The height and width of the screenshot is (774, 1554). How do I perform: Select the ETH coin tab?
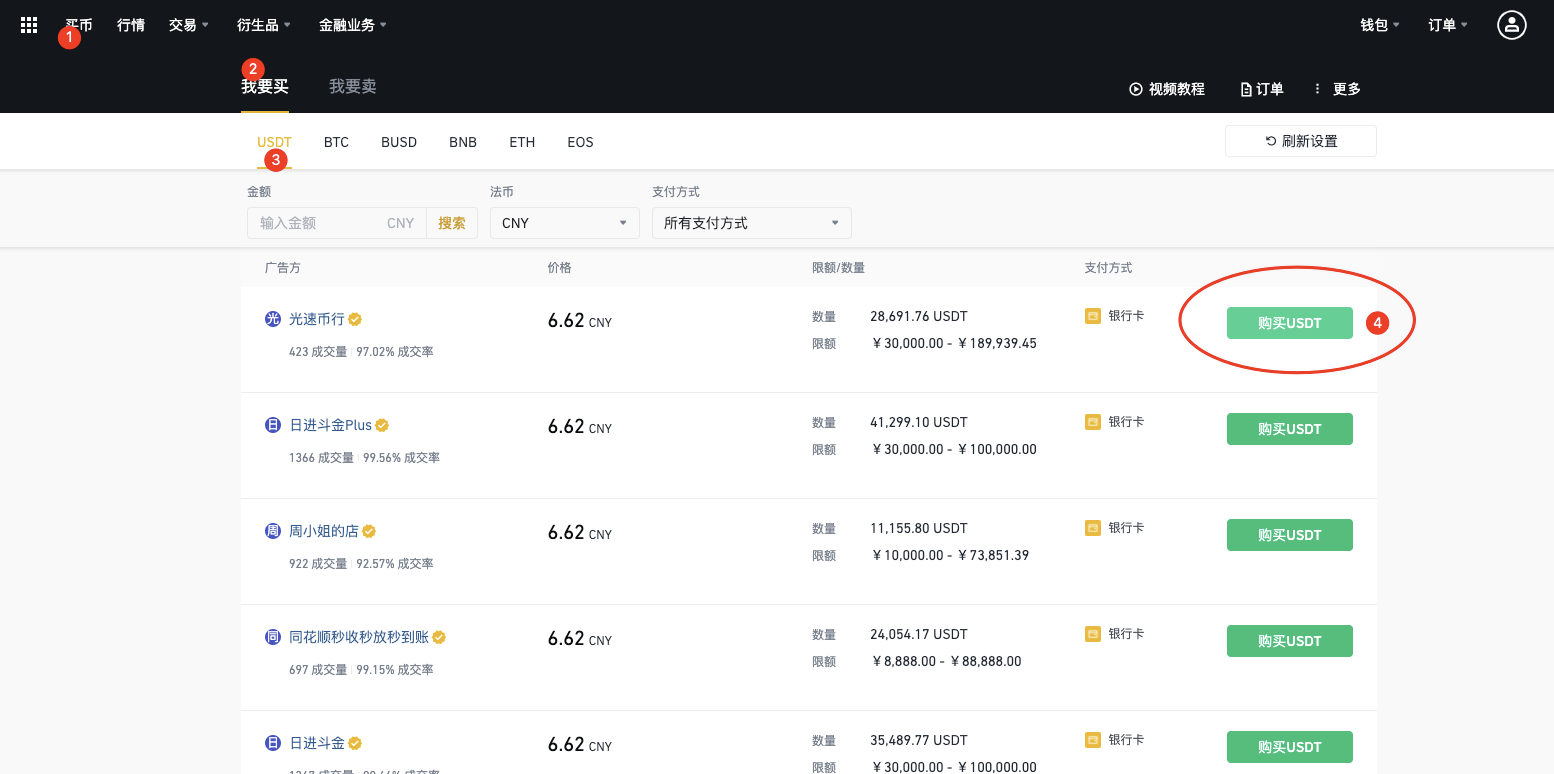(522, 142)
